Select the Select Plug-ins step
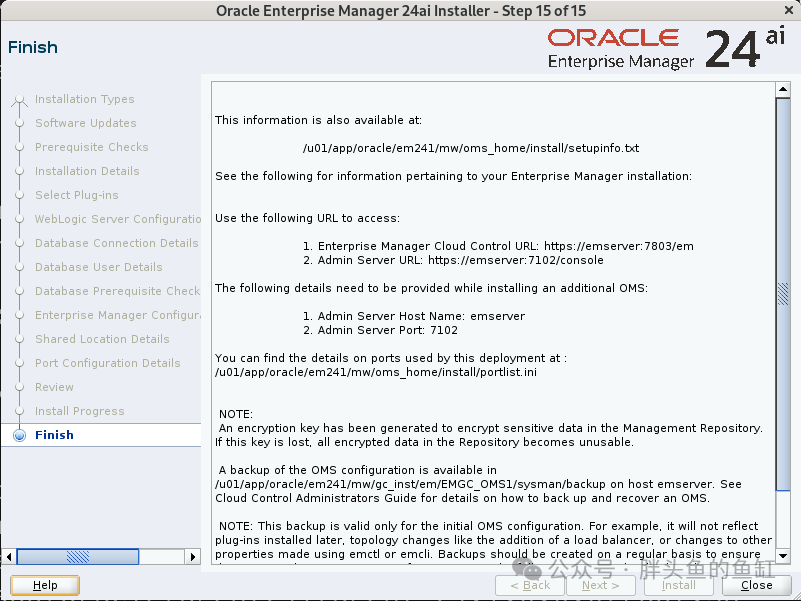 [77, 195]
